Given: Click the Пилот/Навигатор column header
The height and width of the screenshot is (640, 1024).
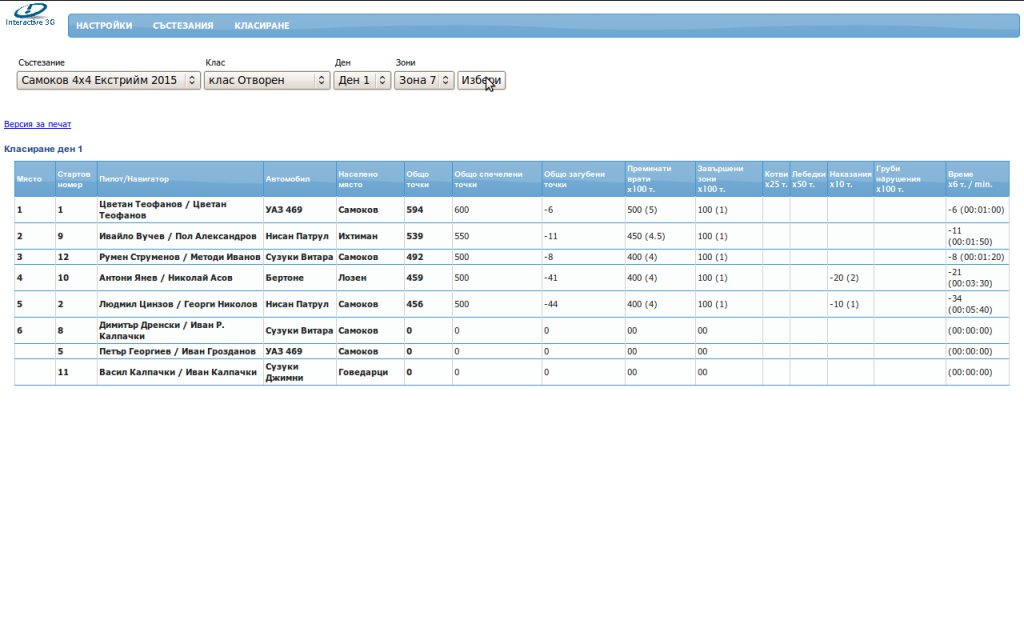Looking at the screenshot, I should pos(134,179).
